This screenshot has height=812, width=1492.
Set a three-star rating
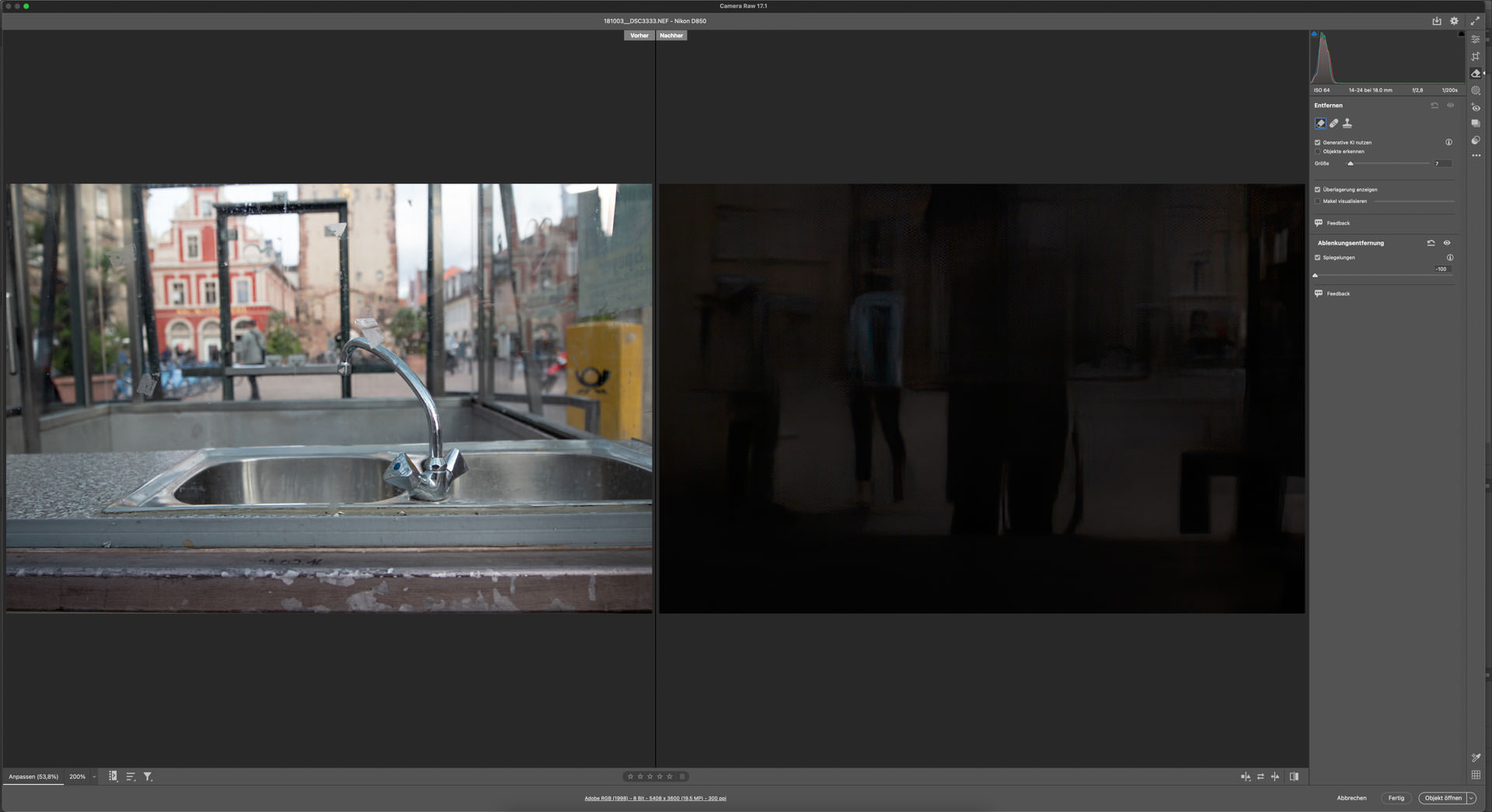point(650,776)
